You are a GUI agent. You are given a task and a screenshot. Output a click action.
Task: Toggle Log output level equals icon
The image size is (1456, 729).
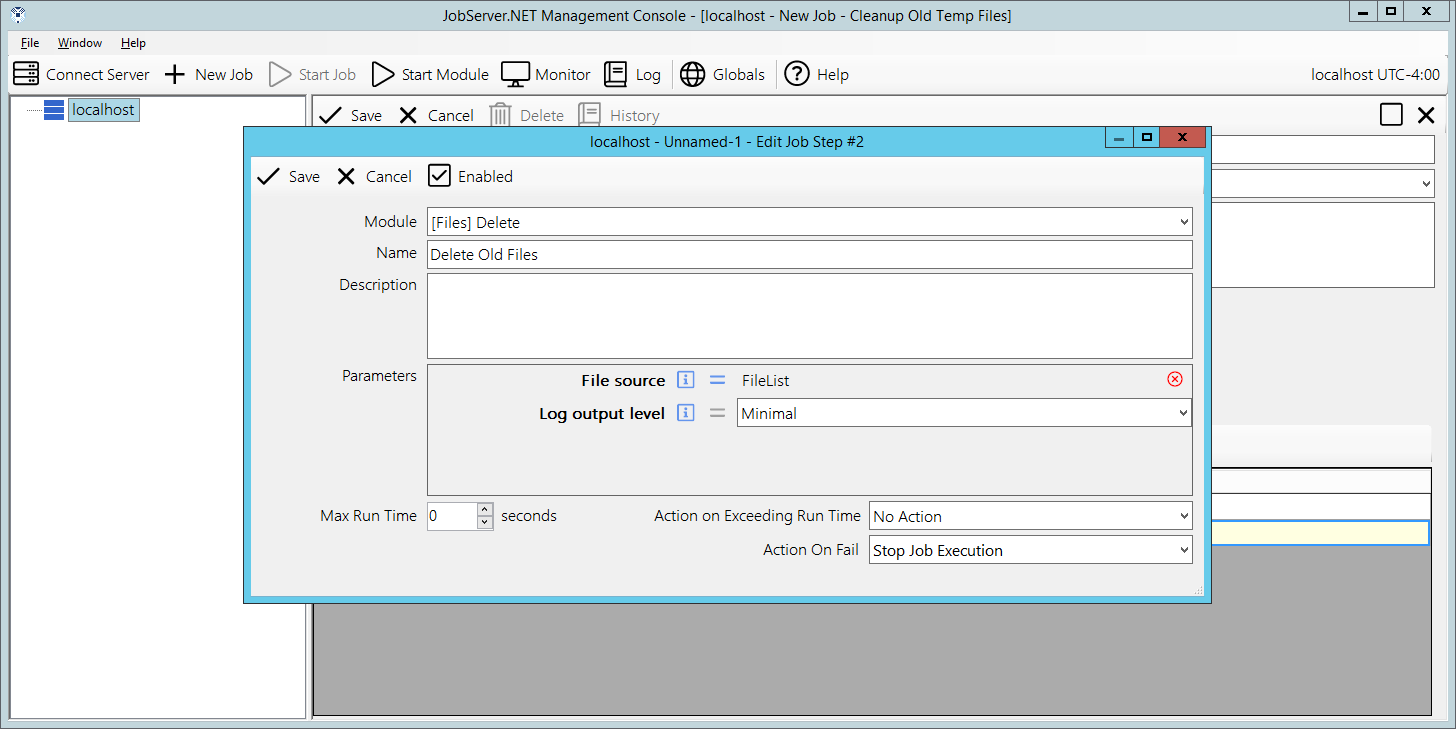[x=717, y=413]
